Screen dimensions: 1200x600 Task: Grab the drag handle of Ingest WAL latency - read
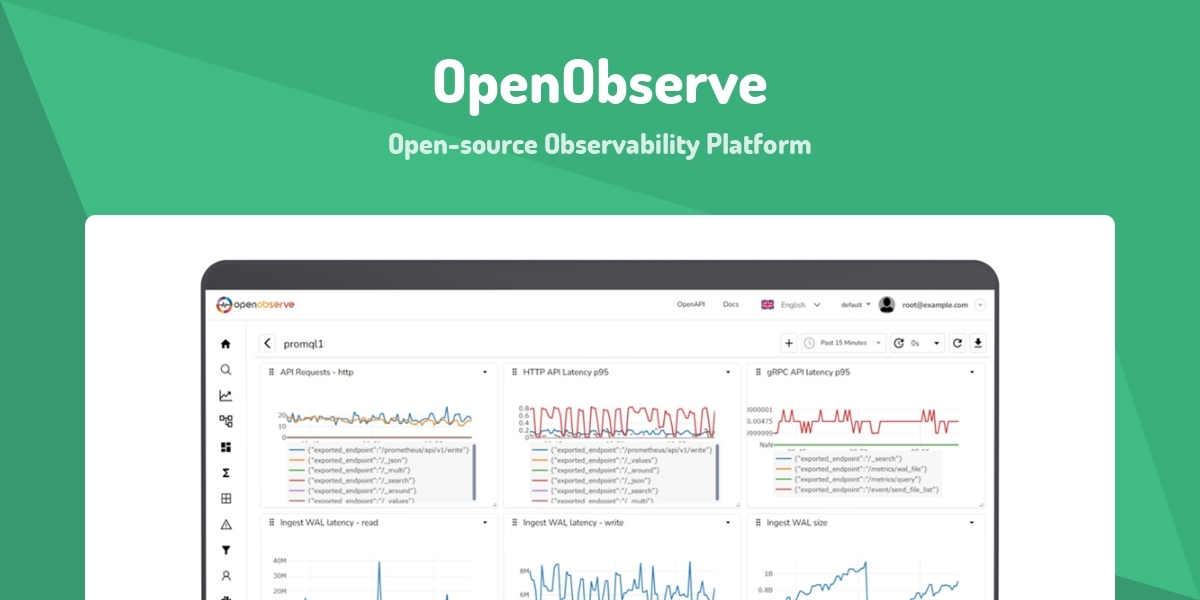click(x=272, y=522)
